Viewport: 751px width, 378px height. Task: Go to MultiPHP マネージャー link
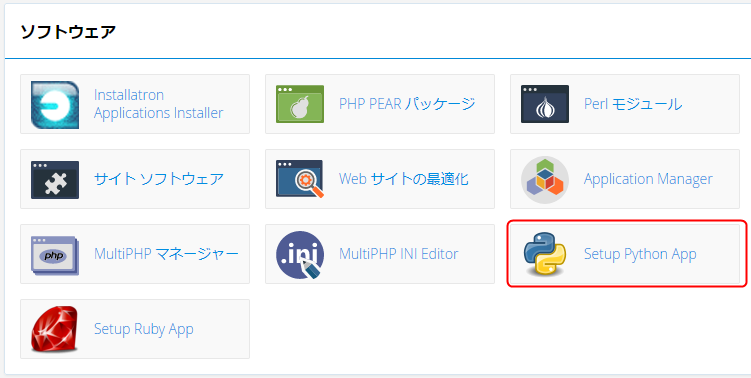click(x=166, y=253)
